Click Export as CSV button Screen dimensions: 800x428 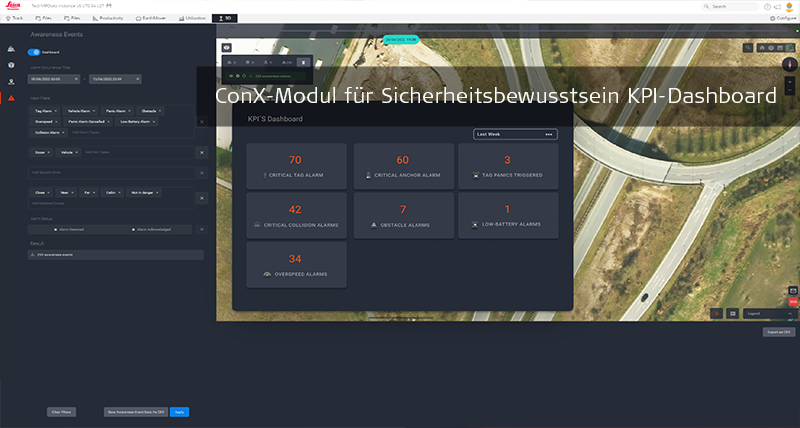pyautogui.click(x=778, y=331)
